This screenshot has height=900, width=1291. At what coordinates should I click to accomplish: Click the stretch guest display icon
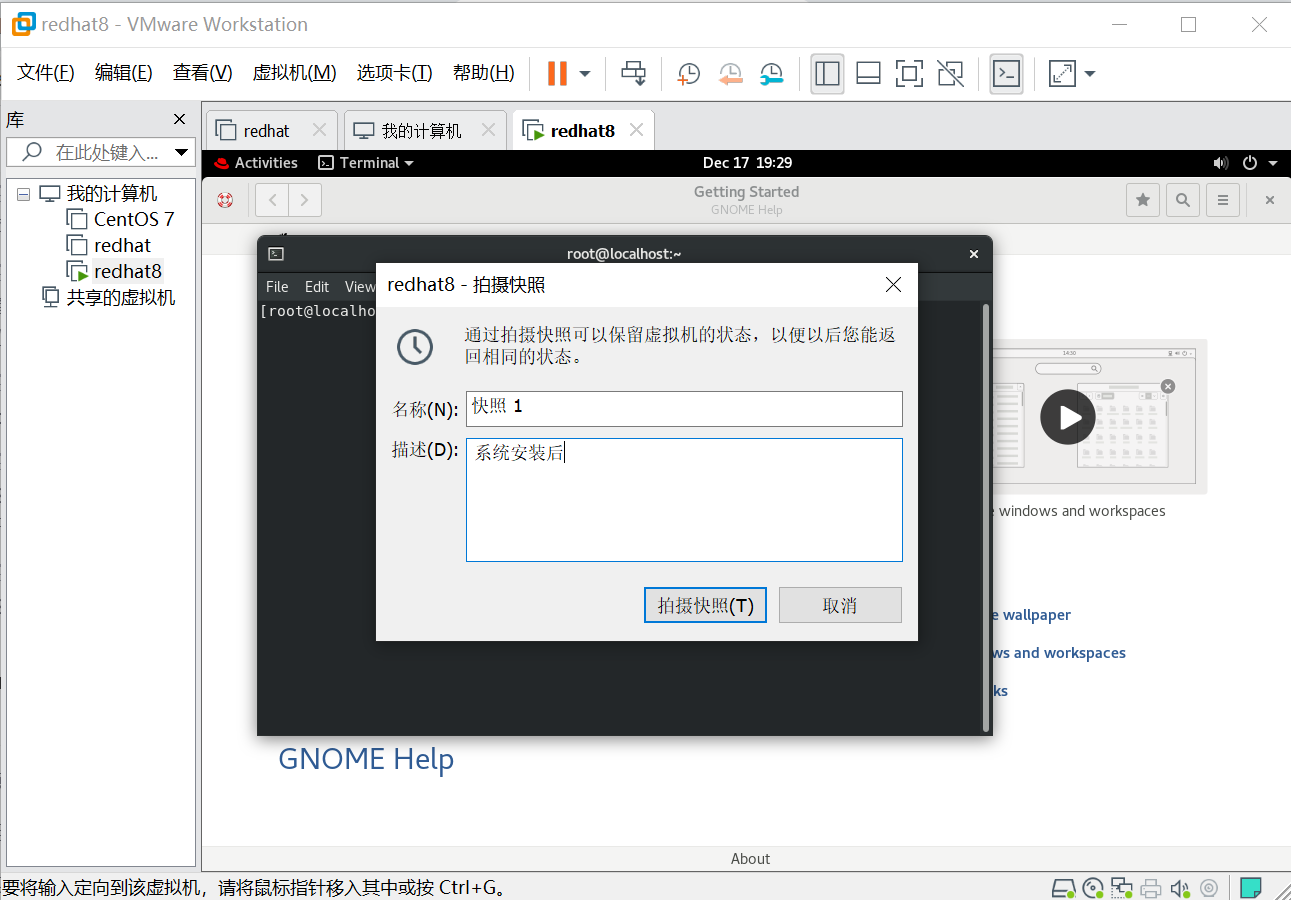tap(1061, 73)
